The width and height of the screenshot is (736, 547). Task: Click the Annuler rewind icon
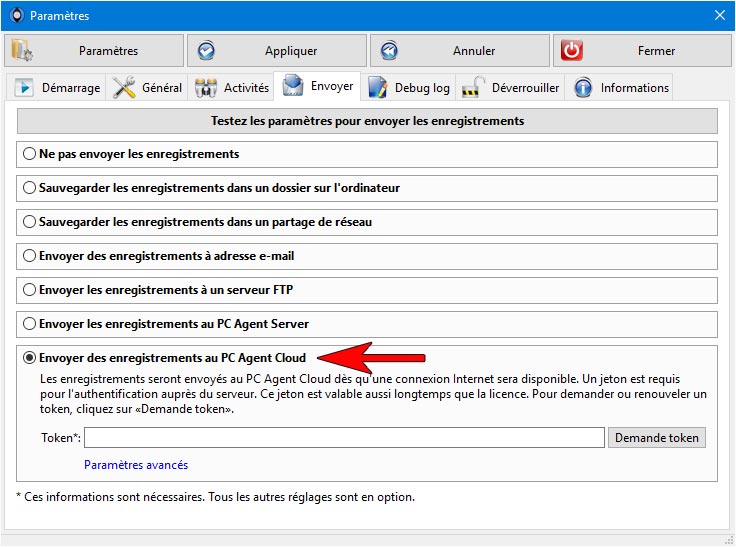(389, 51)
